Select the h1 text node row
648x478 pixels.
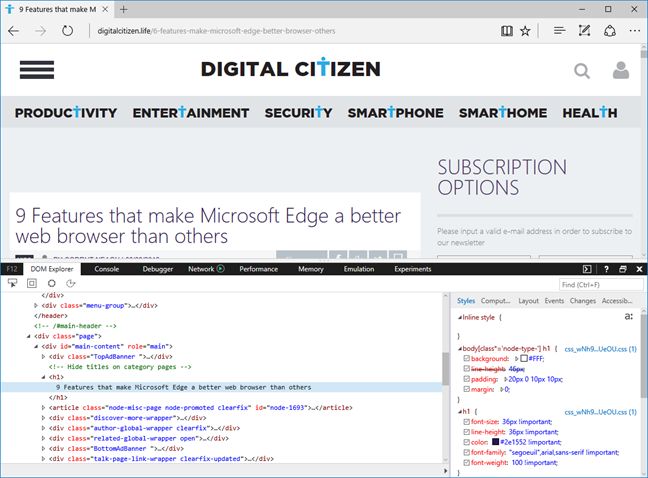click(x=222, y=387)
